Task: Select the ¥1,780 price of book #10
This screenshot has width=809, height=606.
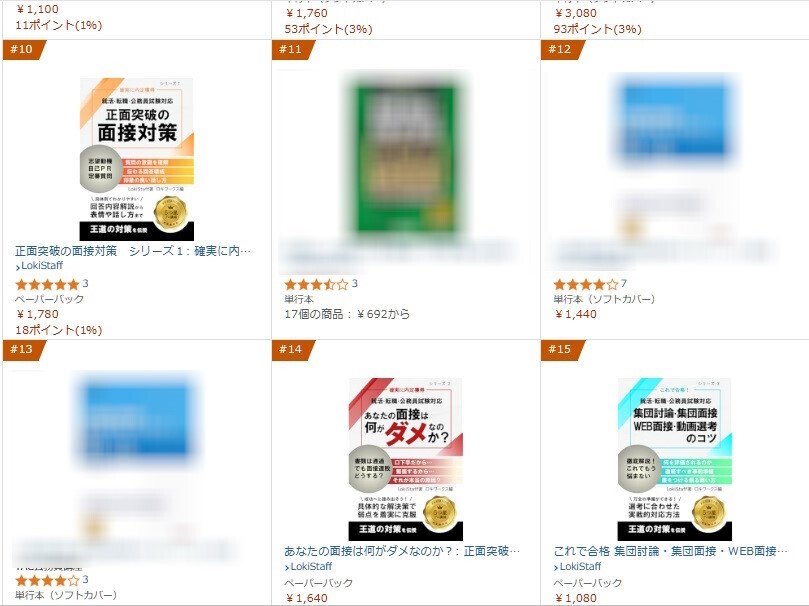Action: 38,314
